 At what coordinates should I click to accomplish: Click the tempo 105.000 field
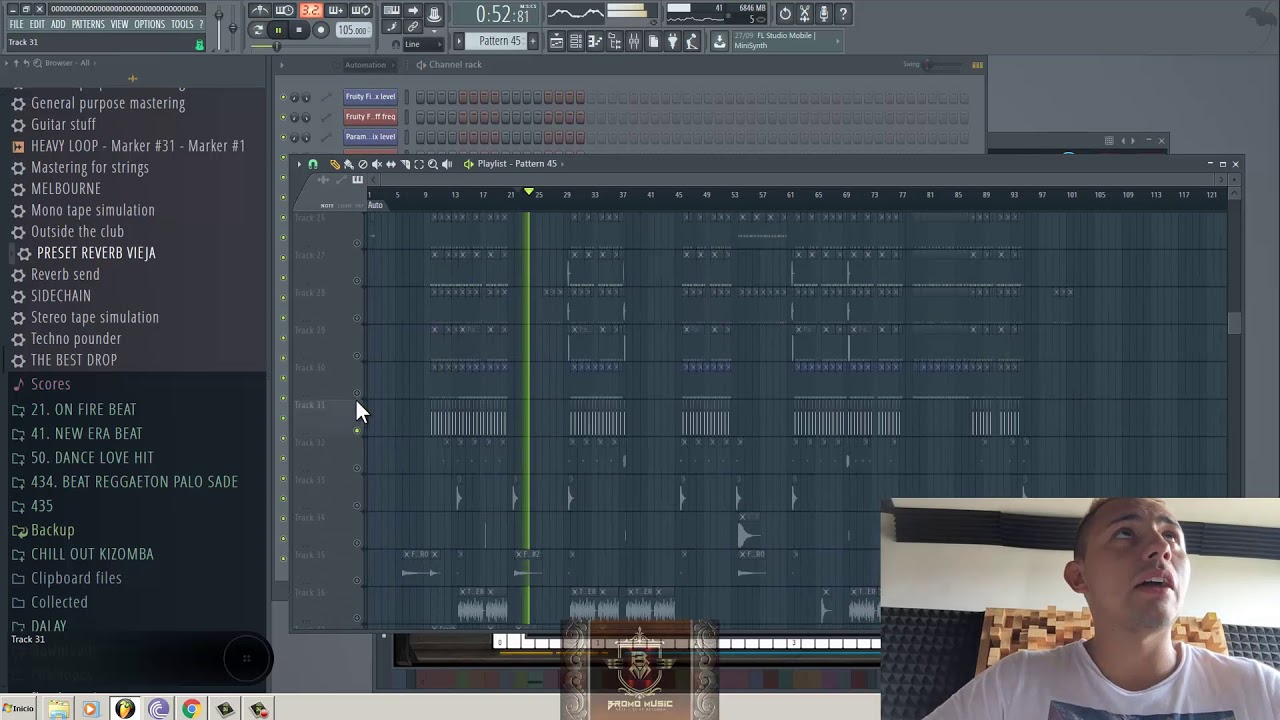pos(352,30)
